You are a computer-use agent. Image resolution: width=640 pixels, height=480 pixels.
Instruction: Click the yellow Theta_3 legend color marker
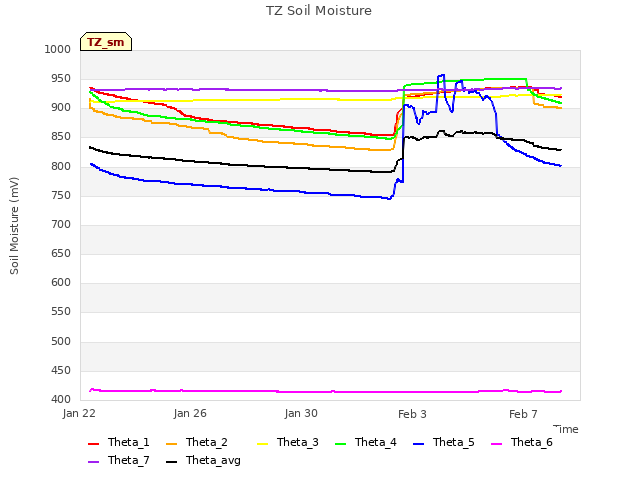click(x=262, y=444)
